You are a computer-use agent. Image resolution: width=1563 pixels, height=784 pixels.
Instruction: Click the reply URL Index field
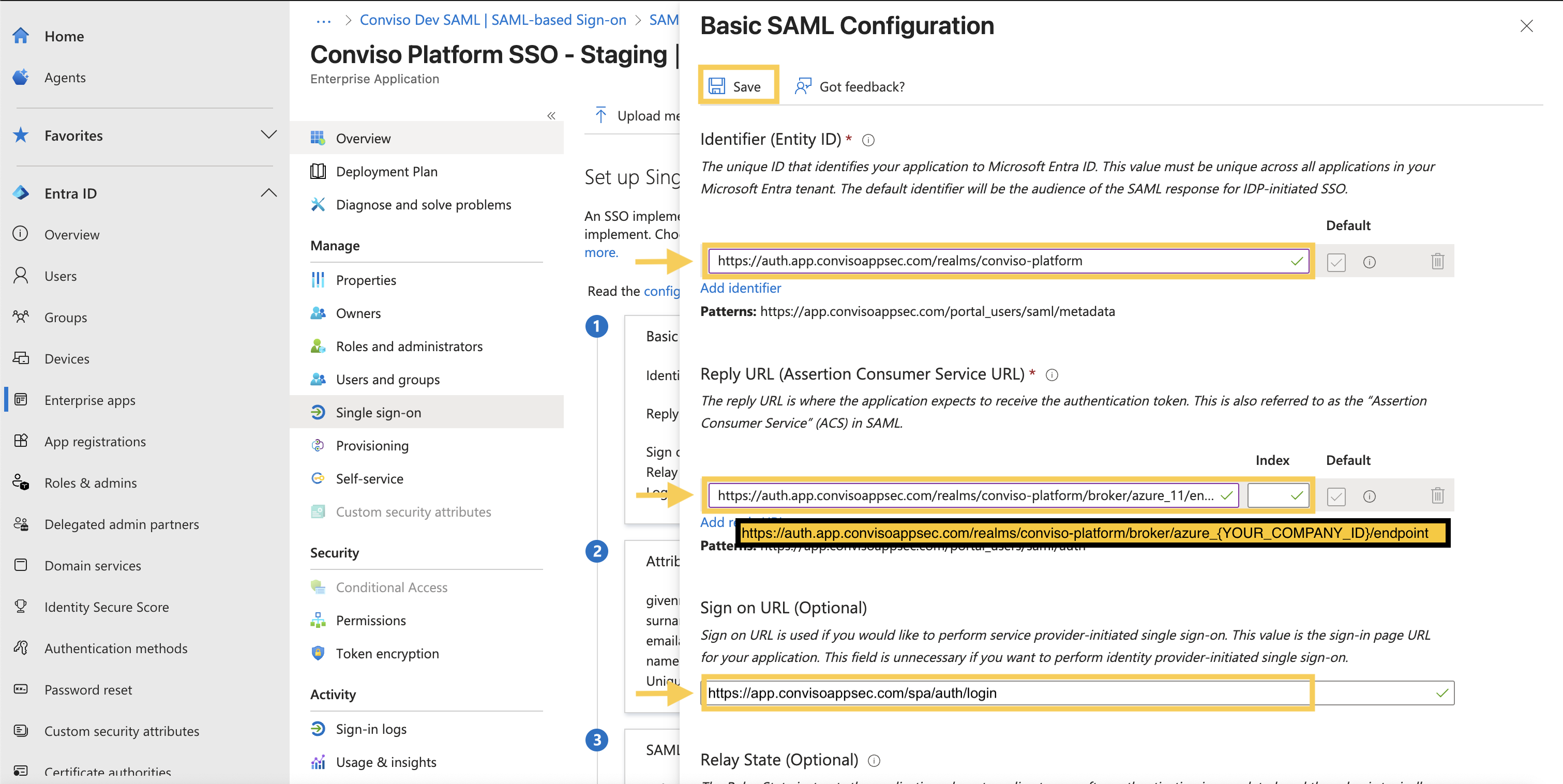click(x=1278, y=495)
